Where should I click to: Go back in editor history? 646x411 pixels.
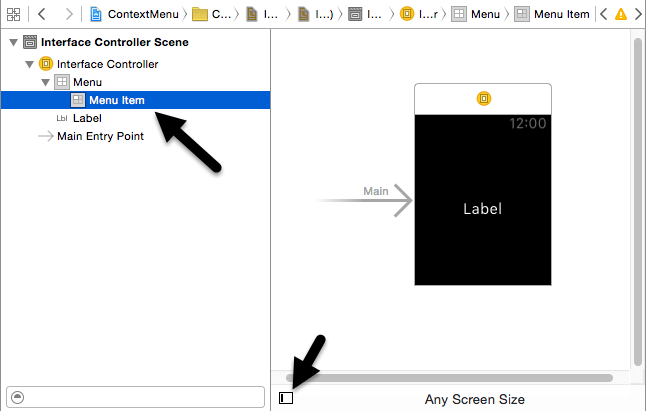click(43, 15)
